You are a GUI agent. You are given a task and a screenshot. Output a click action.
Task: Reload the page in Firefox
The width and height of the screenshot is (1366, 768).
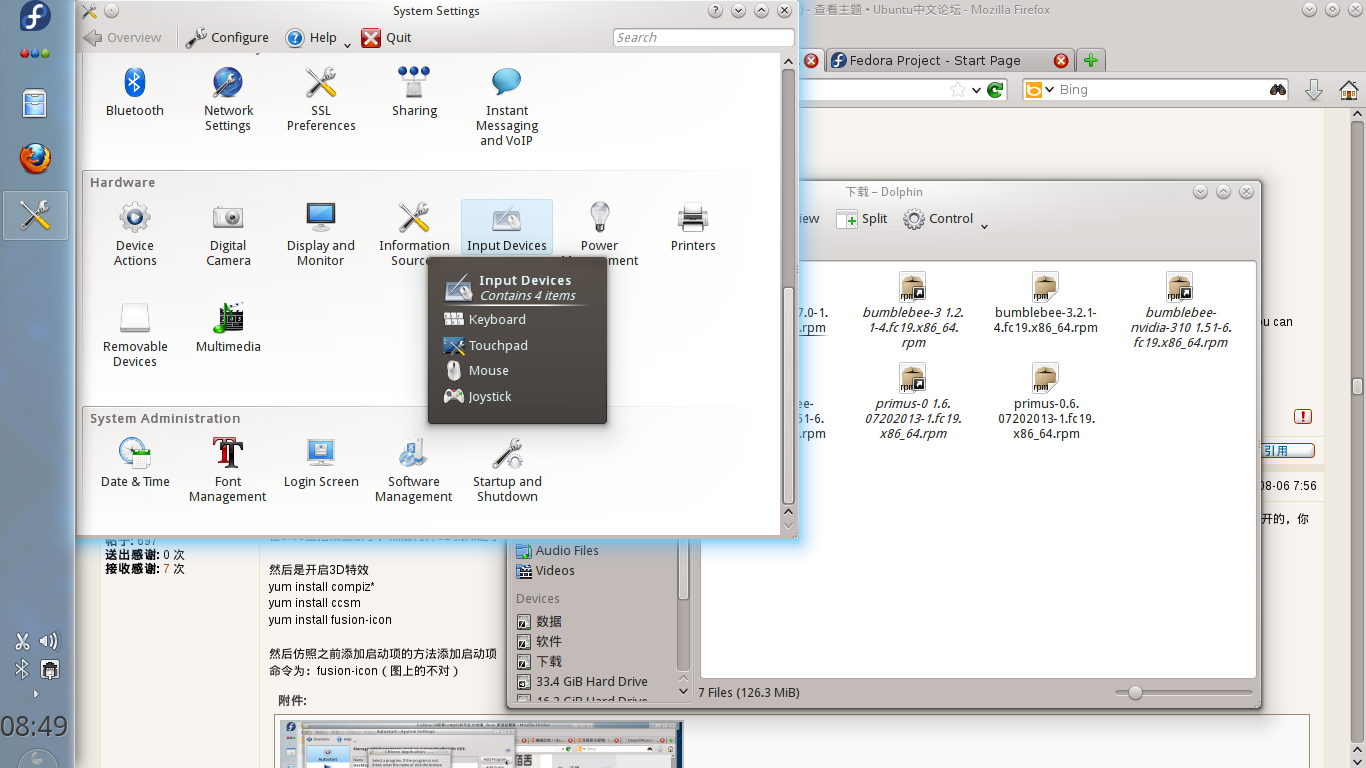tap(995, 89)
